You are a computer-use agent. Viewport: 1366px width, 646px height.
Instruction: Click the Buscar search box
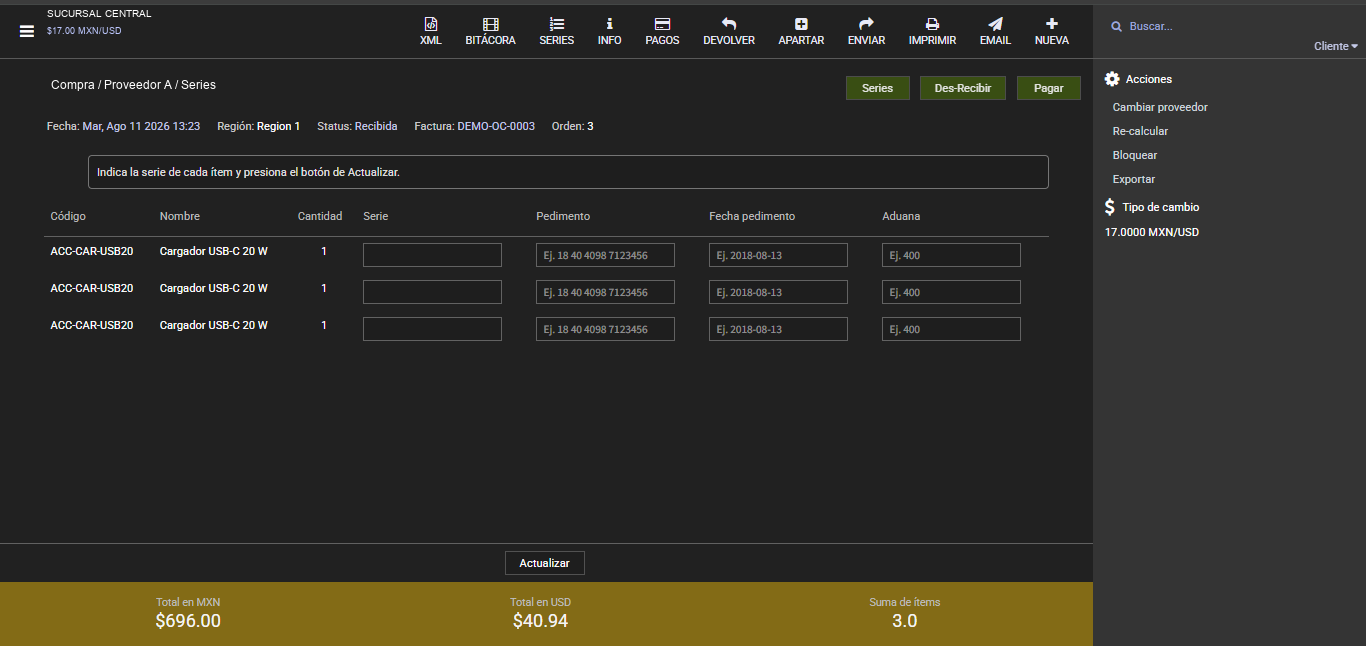tap(1235, 26)
